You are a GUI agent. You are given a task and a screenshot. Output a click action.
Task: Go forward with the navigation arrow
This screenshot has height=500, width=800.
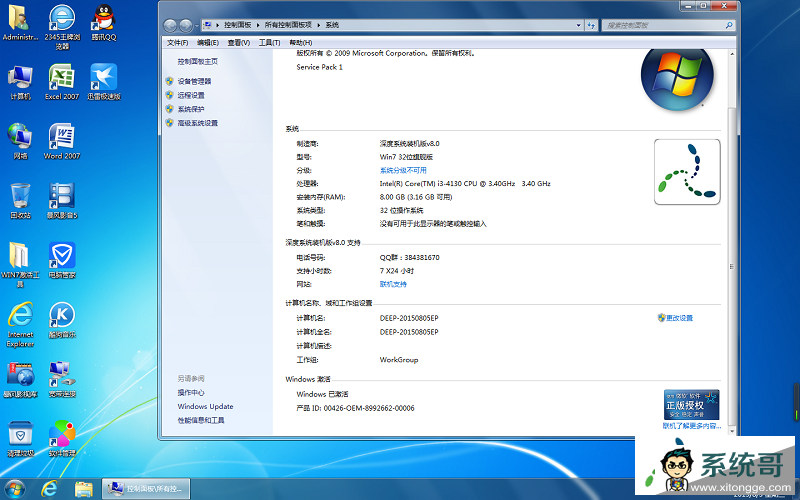pyautogui.click(x=186, y=25)
